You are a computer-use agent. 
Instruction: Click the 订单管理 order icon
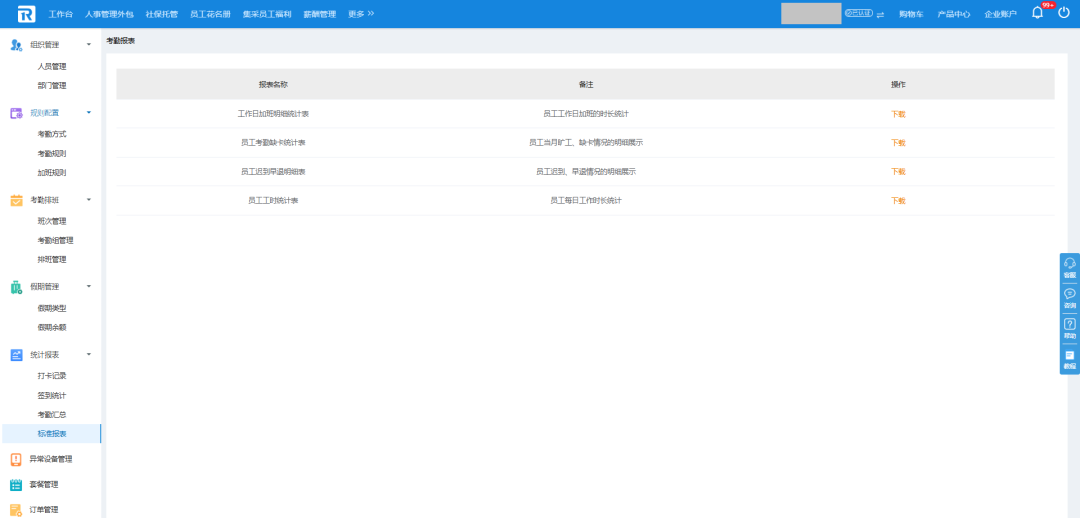[17, 510]
